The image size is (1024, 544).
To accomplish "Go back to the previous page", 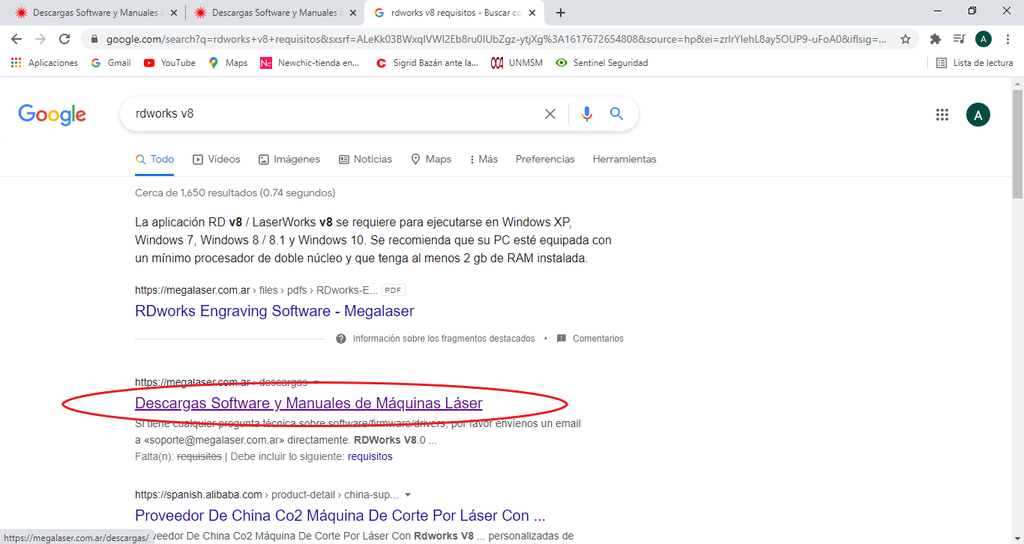I will click(16, 39).
